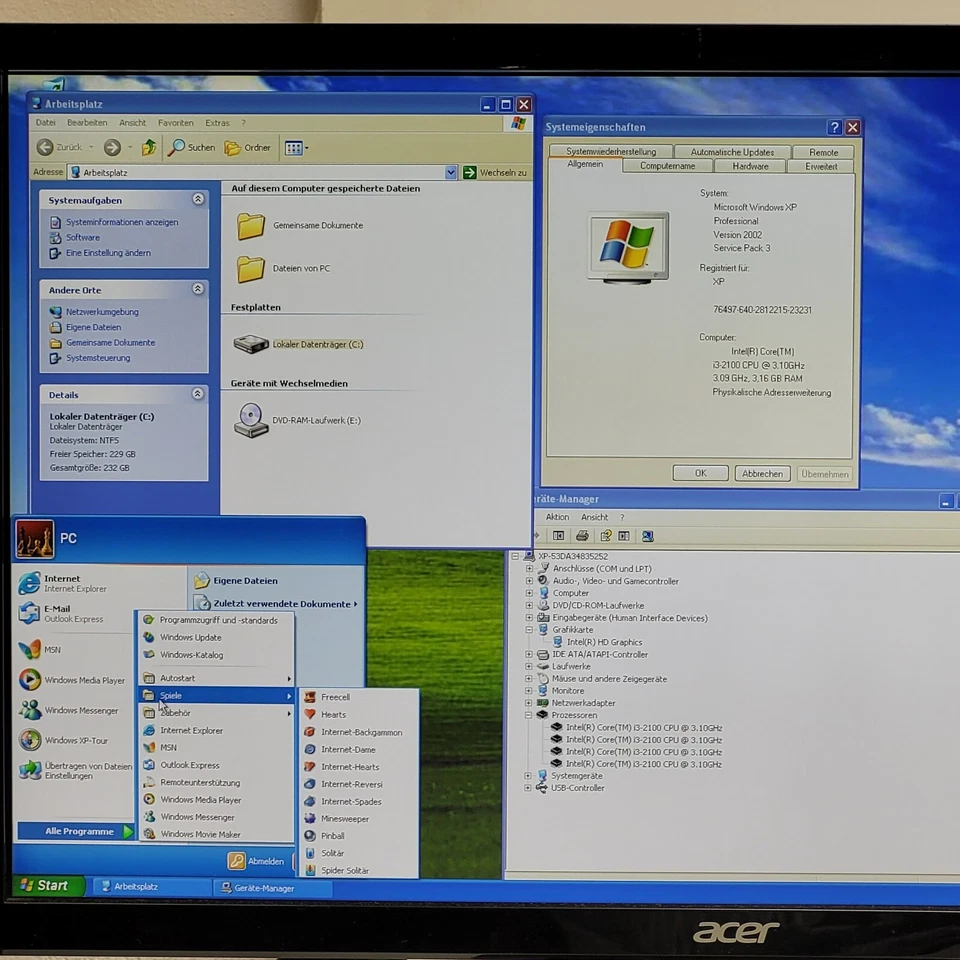
Task: Collapse the Systemaufgaben panel
Action: 197,199
